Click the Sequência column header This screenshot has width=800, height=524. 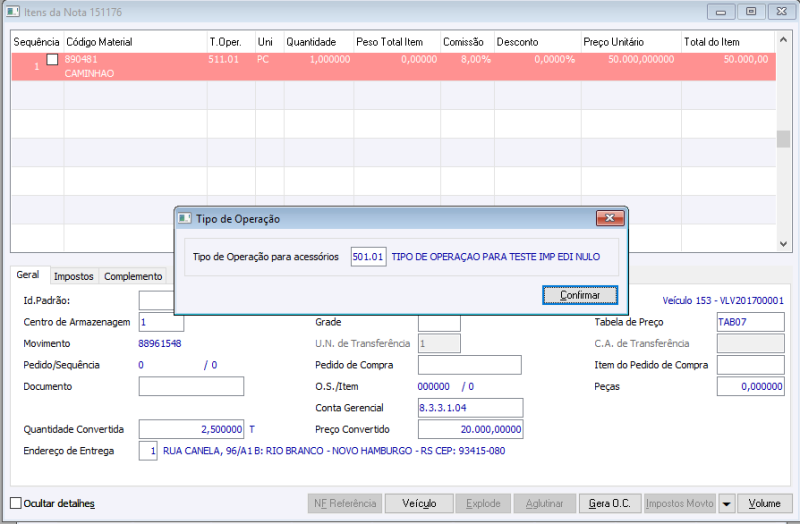[37, 42]
